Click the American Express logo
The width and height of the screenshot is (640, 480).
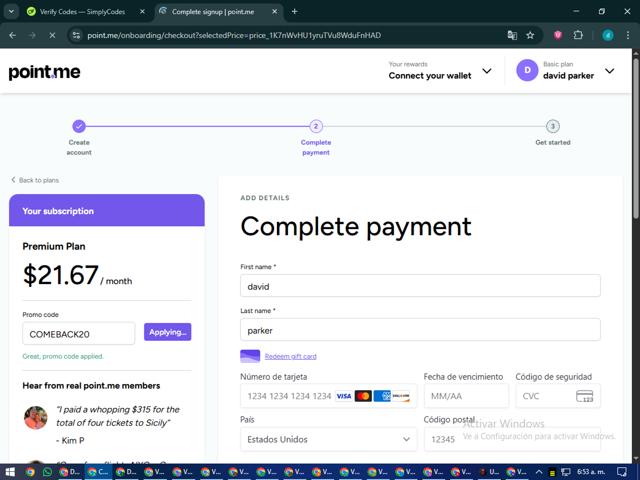click(382, 396)
